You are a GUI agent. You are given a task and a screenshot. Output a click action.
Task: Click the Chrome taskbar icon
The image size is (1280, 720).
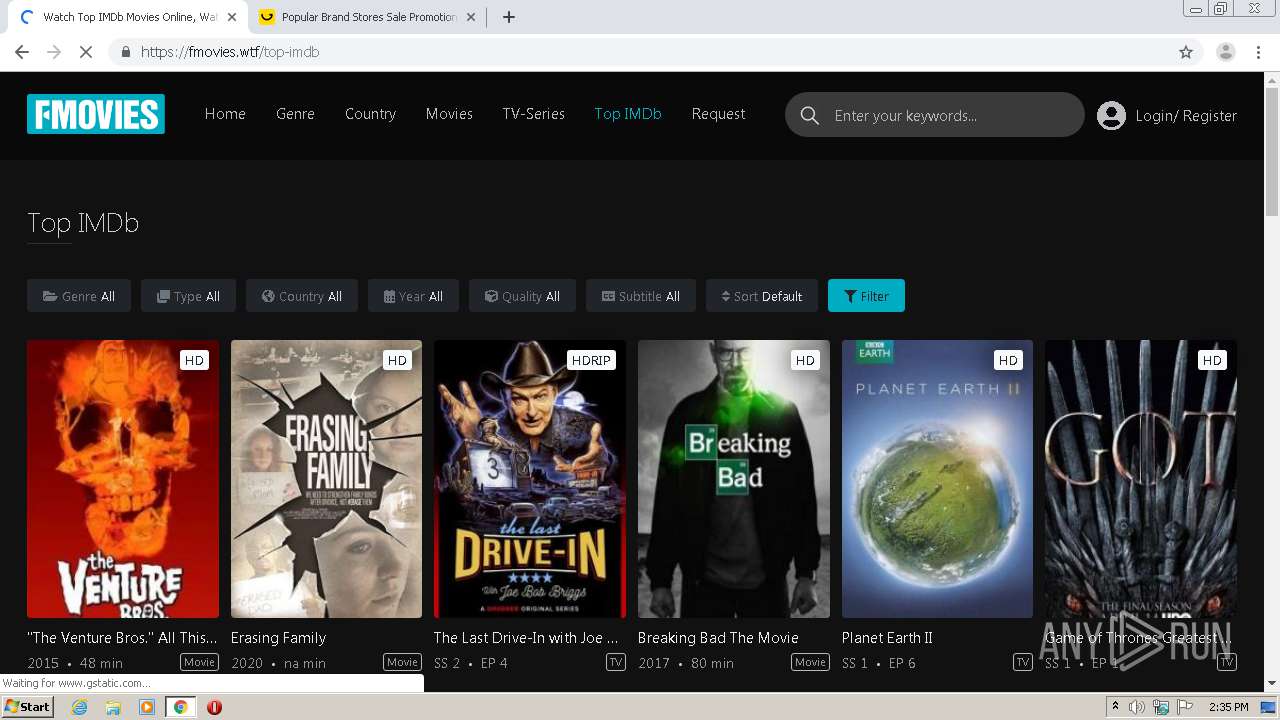(180, 707)
